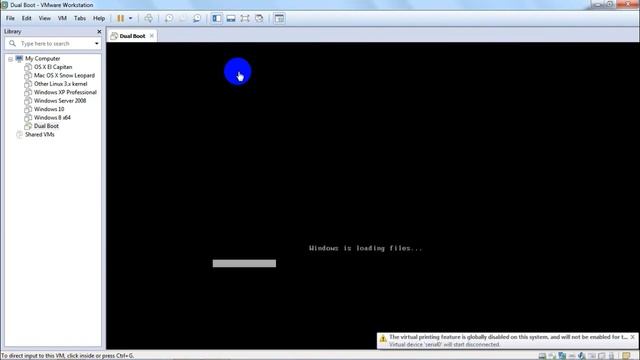Open the Tabs menu
Image resolution: width=640 pixels, height=360 pixels.
[x=80, y=18]
